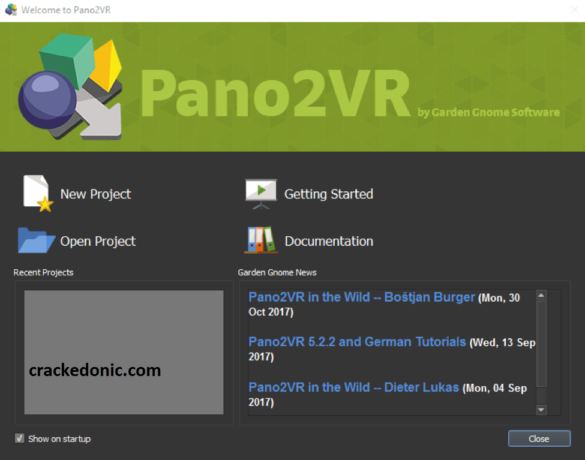Open the Documentation label
The width and height of the screenshot is (585, 460).
329,241
